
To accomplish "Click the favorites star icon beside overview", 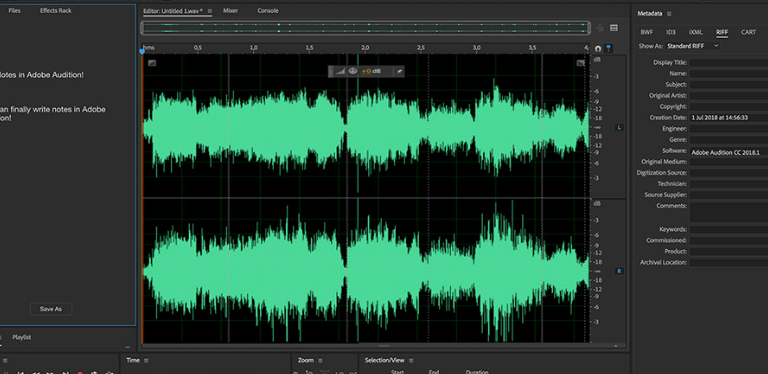I will coord(600,28).
